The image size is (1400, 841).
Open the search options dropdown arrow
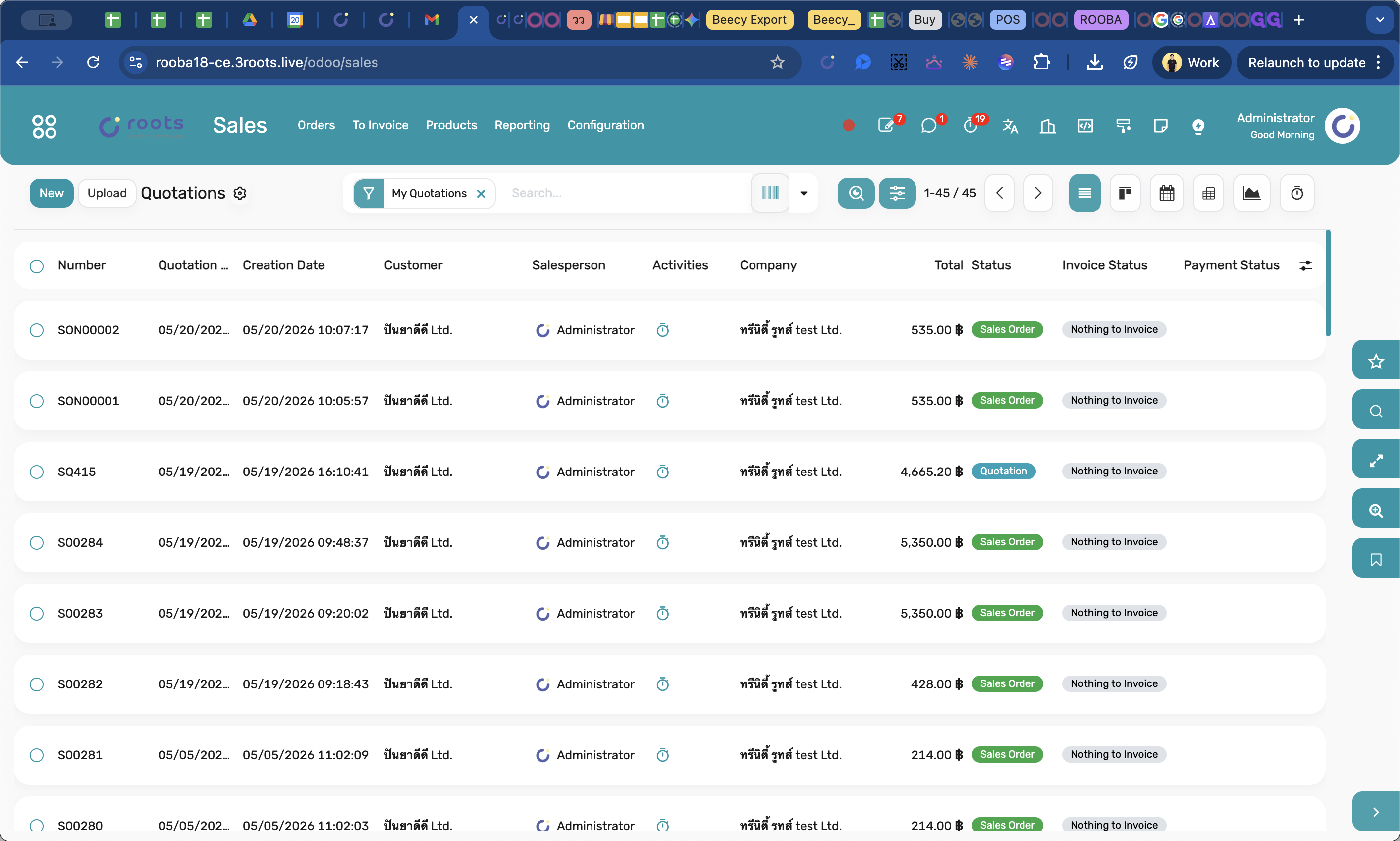point(803,193)
